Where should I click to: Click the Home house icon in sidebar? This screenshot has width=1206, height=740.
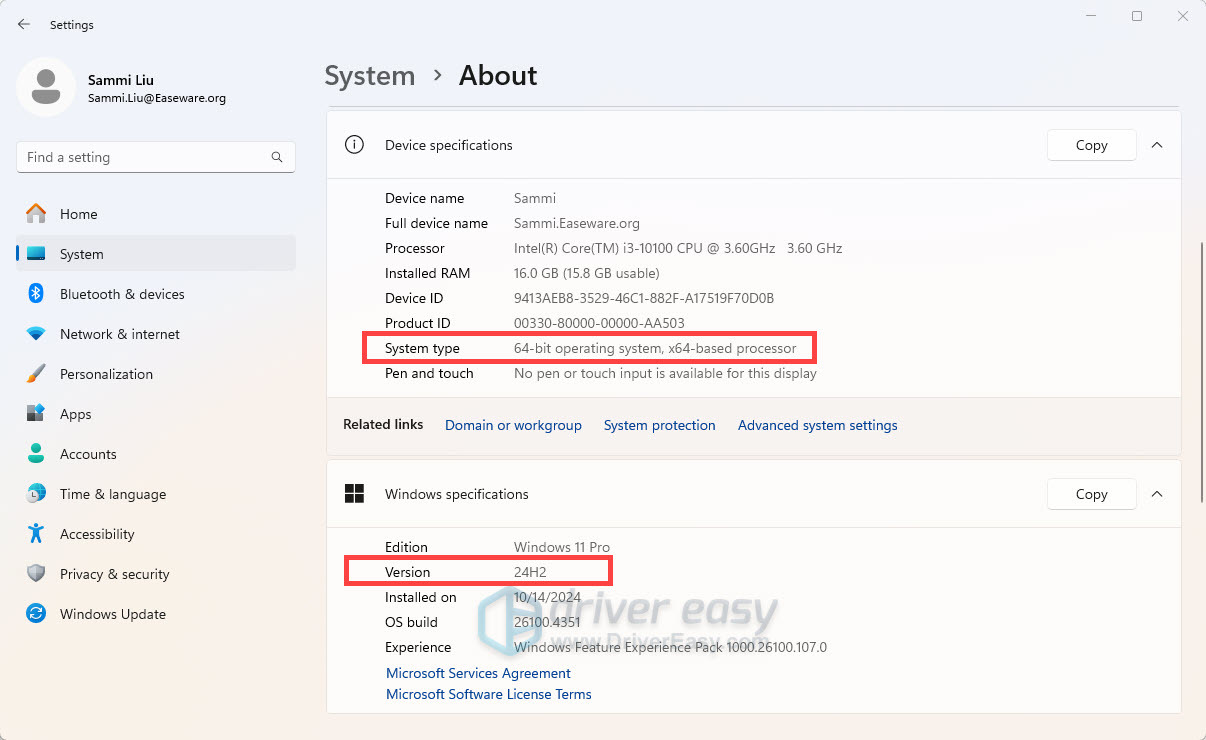pyautogui.click(x=36, y=214)
